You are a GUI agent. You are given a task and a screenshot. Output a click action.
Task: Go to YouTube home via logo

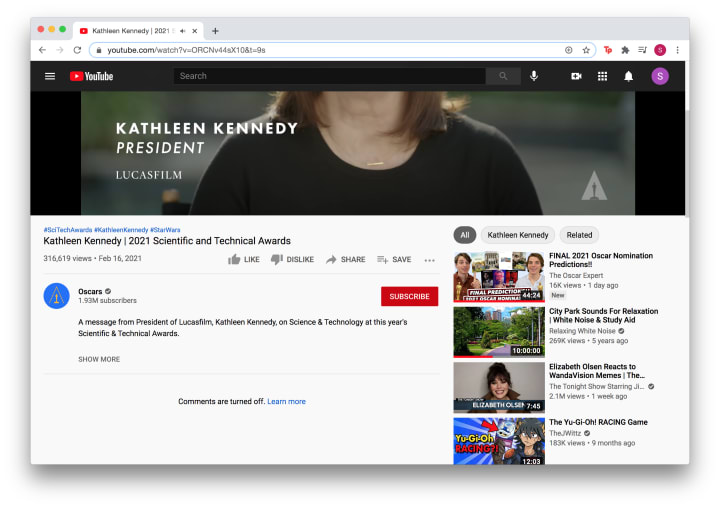click(91, 76)
